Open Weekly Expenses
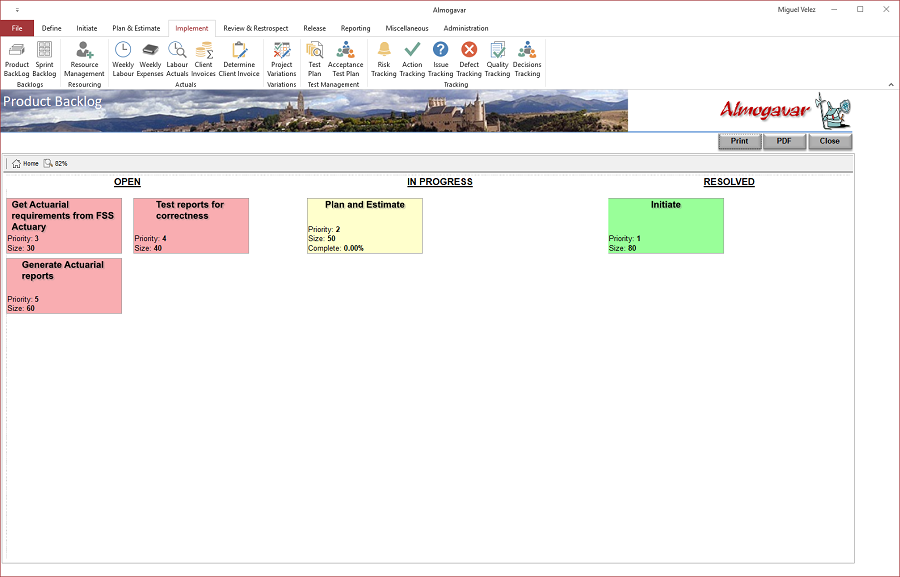This screenshot has height=577, width=900. pos(150,59)
